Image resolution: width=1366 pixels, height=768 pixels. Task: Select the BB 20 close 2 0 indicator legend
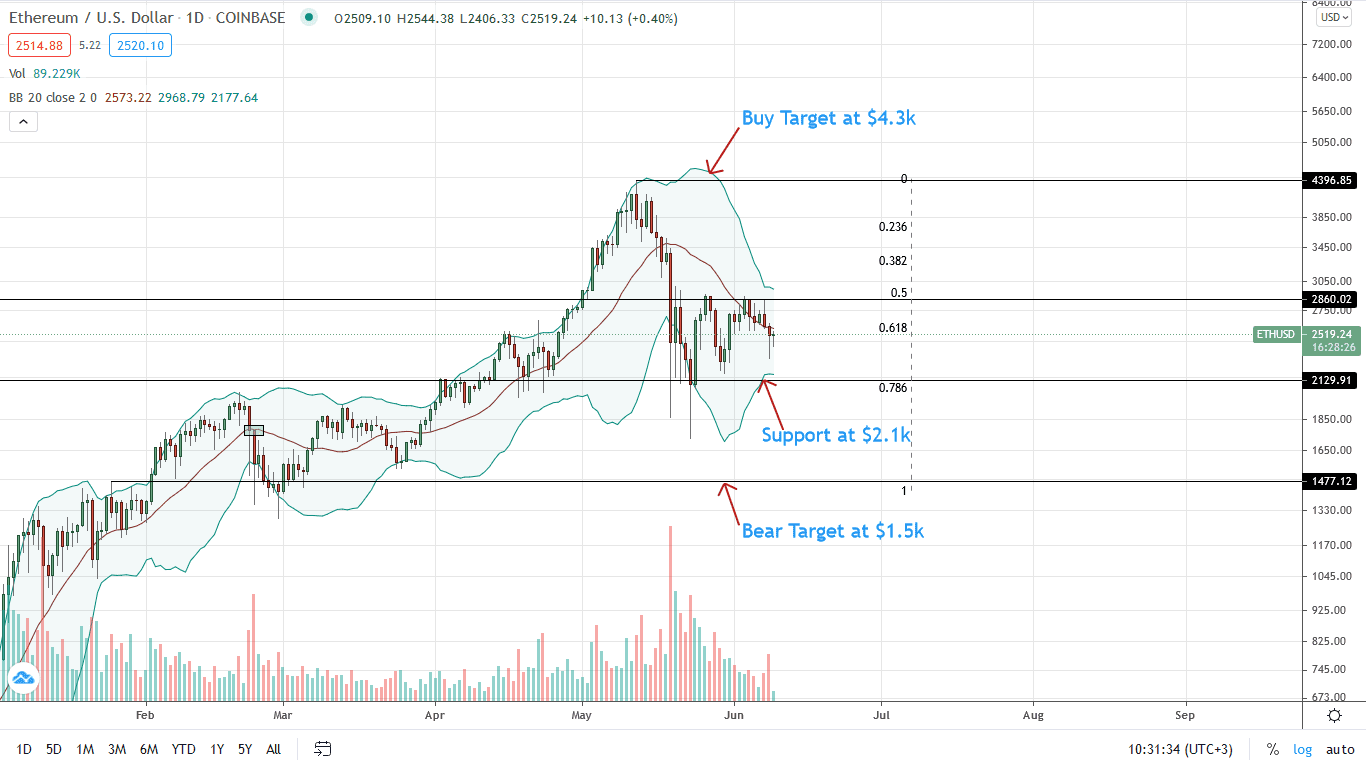(134, 98)
